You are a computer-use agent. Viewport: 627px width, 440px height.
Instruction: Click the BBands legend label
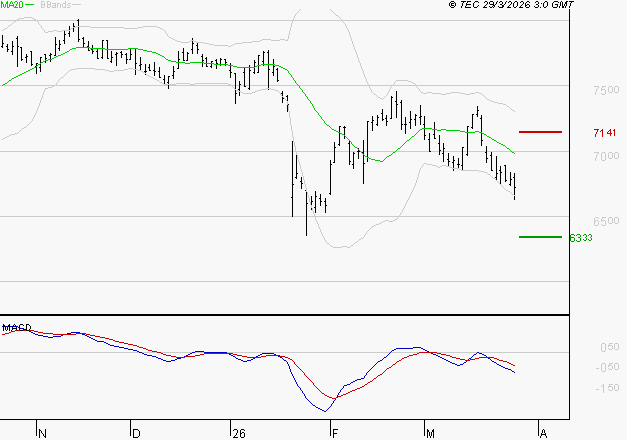coord(55,4)
